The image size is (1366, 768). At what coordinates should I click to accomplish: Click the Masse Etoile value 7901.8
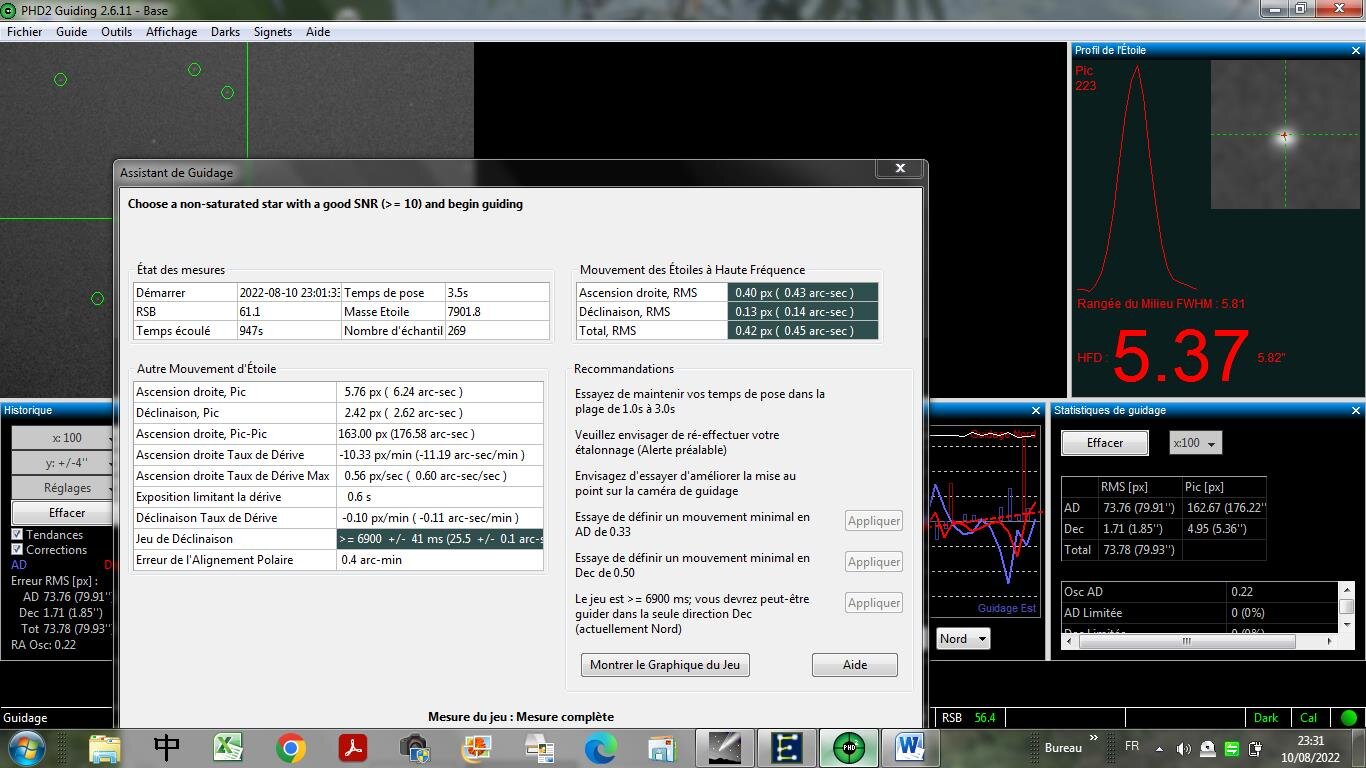497,312
